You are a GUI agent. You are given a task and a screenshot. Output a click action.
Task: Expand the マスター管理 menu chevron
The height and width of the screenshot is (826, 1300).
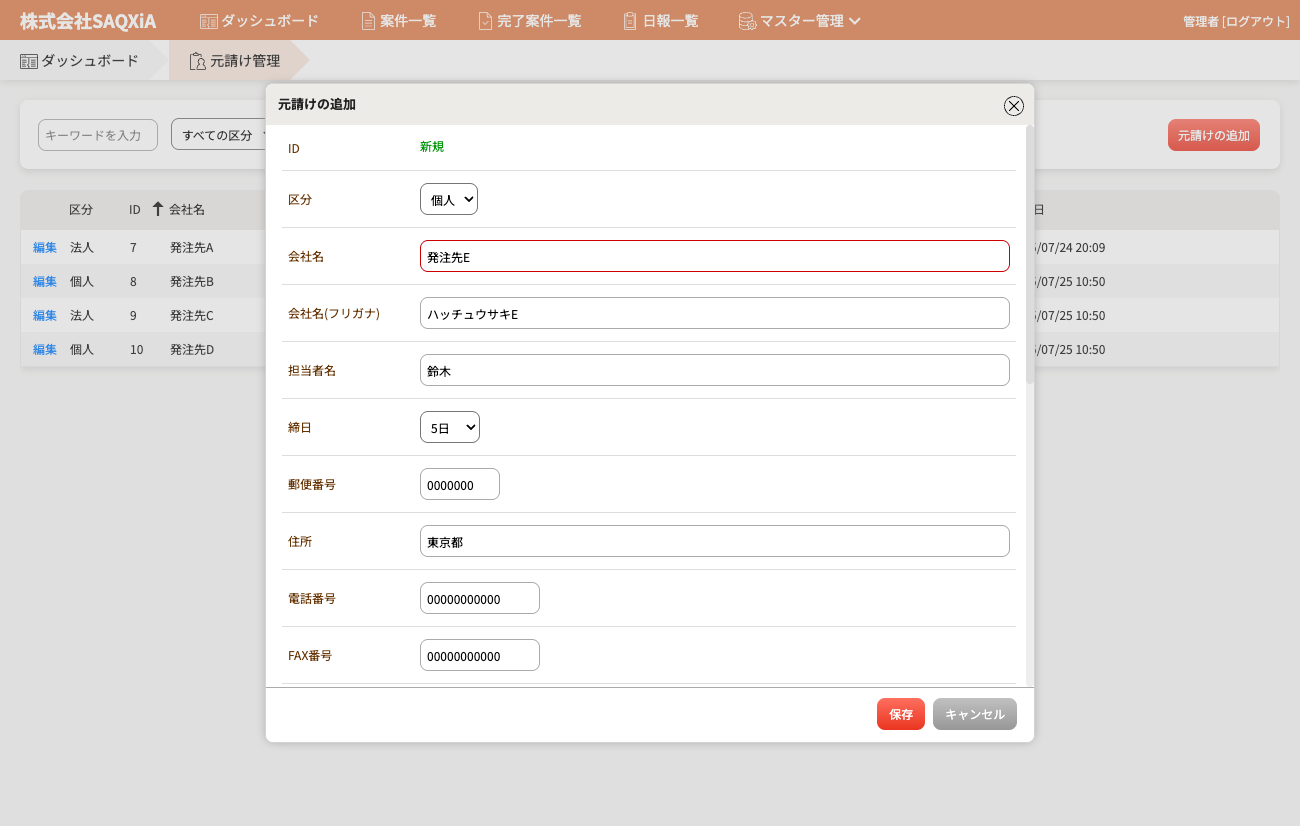pyautogui.click(x=855, y=21)
